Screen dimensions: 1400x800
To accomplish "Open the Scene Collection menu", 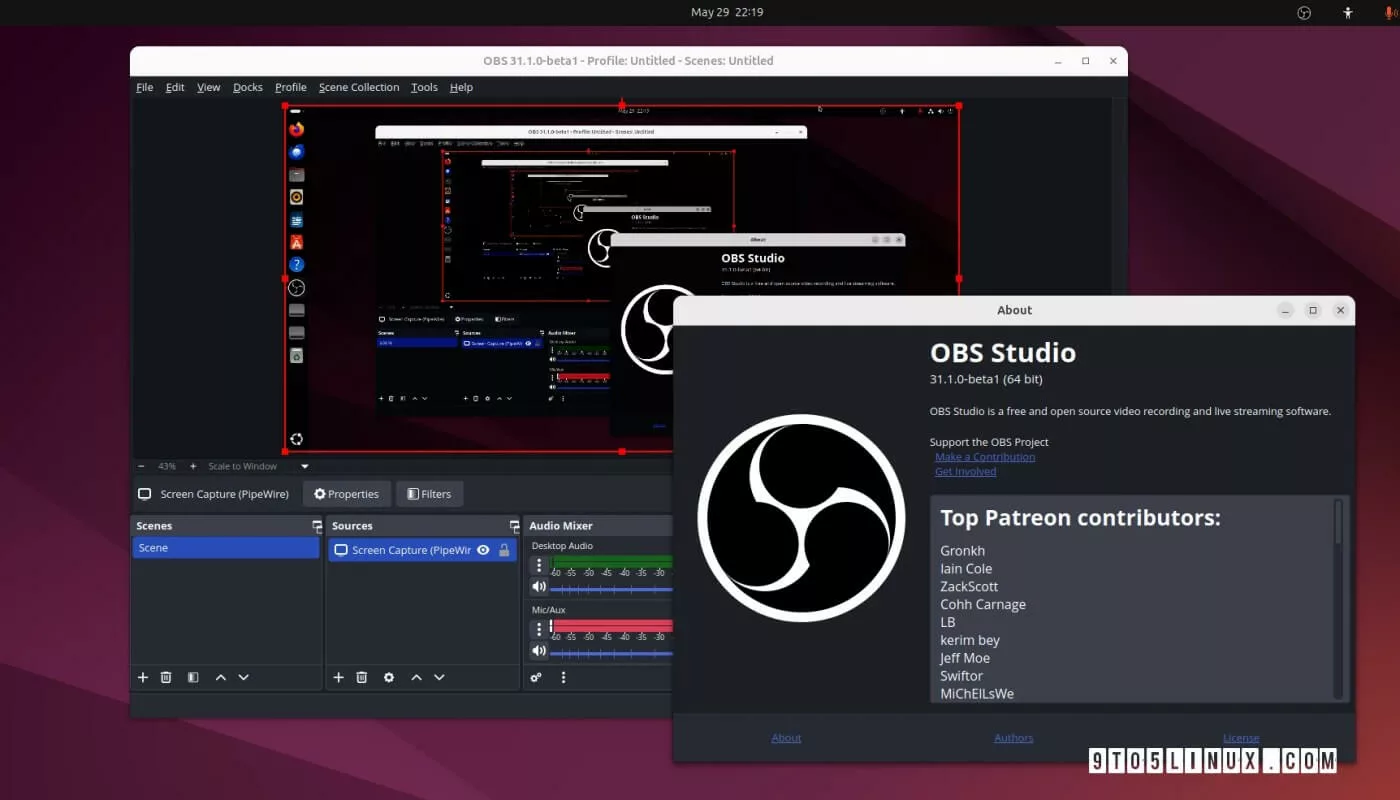I will point(358,87).
